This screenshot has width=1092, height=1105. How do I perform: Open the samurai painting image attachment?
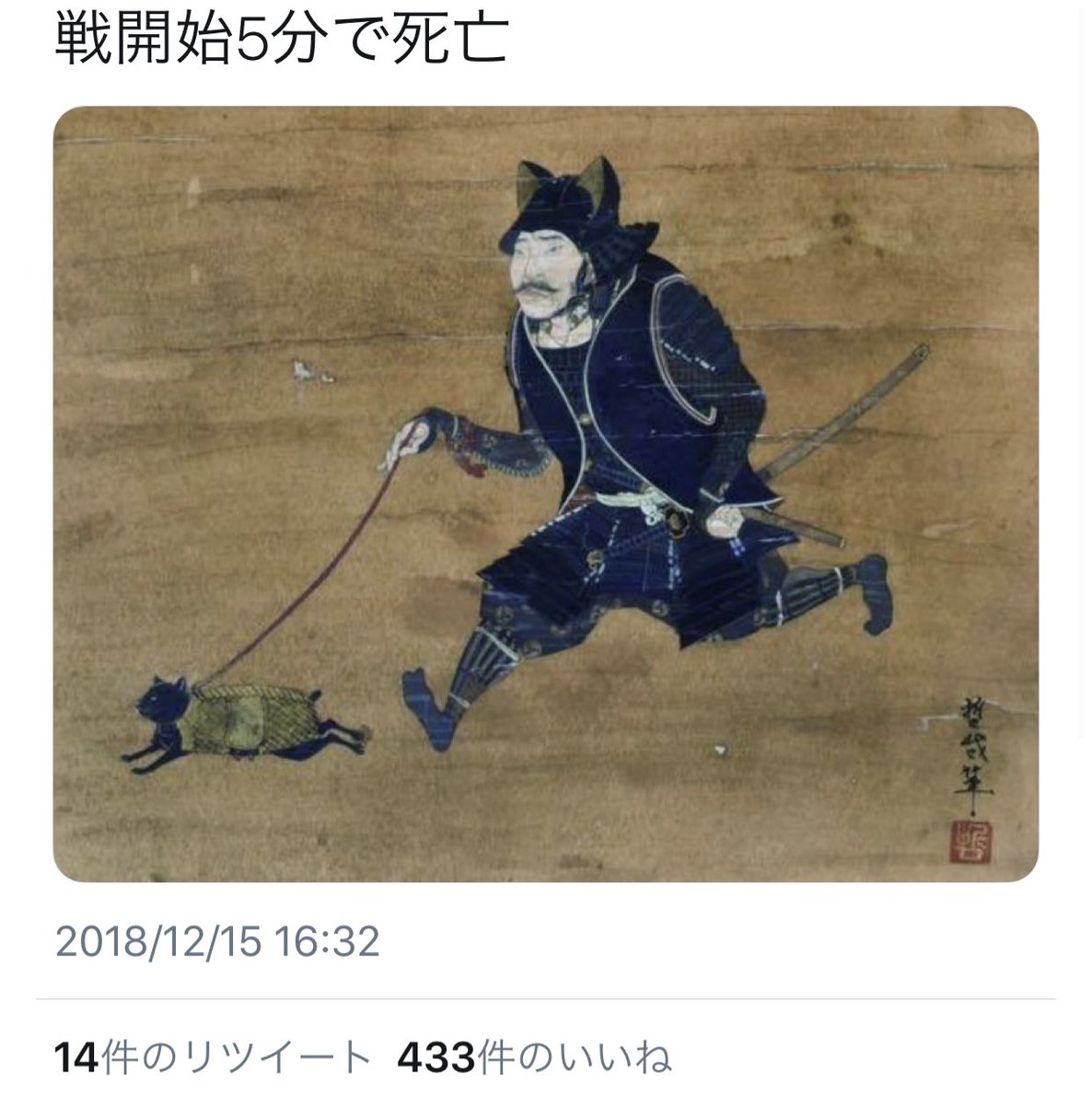pos(545,494)
